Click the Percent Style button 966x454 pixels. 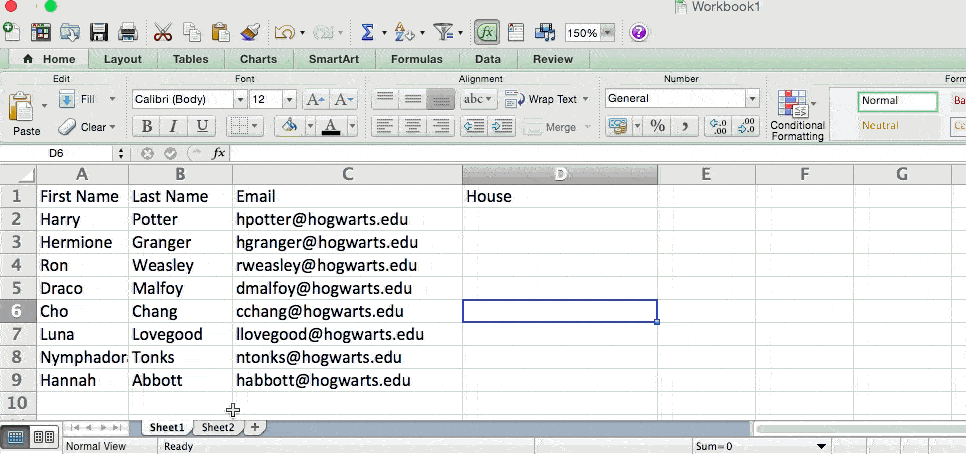(657, 126)
